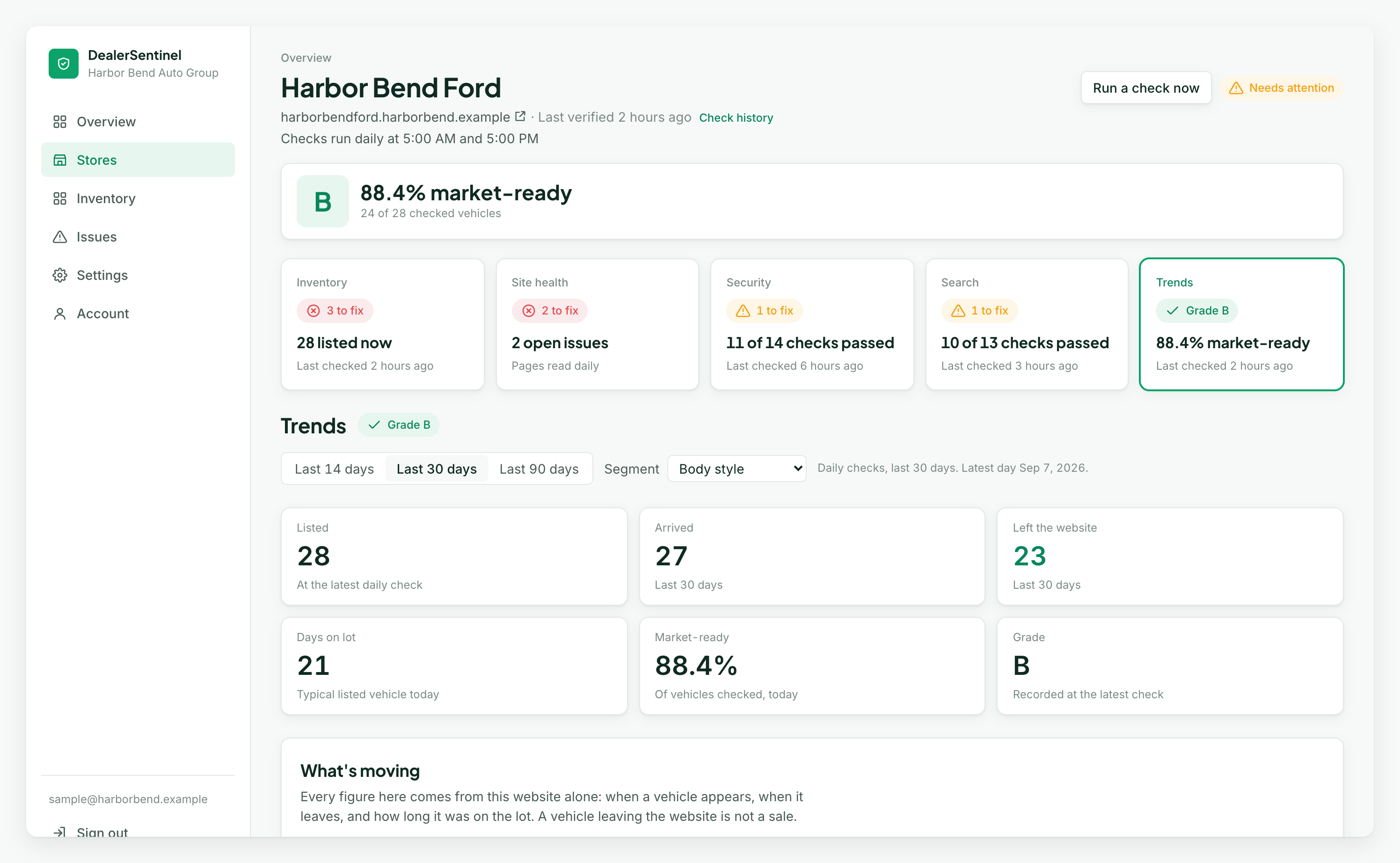Click the Sign out arrow icon
The height and width of the screenshot is (863, 1400).
pyautogui.click(x=60, y=832)
